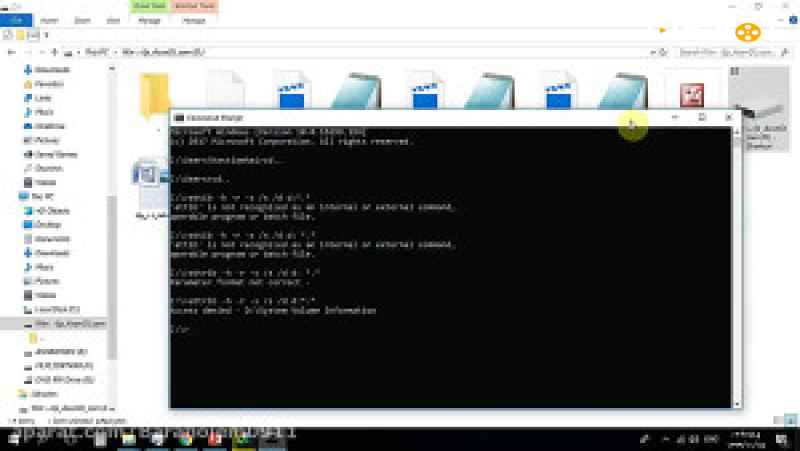Image resolution: width=800 pixels, height=451 pixels.
Task: Open Downloads in Quick access sidebar
Action: pos(50,70)
